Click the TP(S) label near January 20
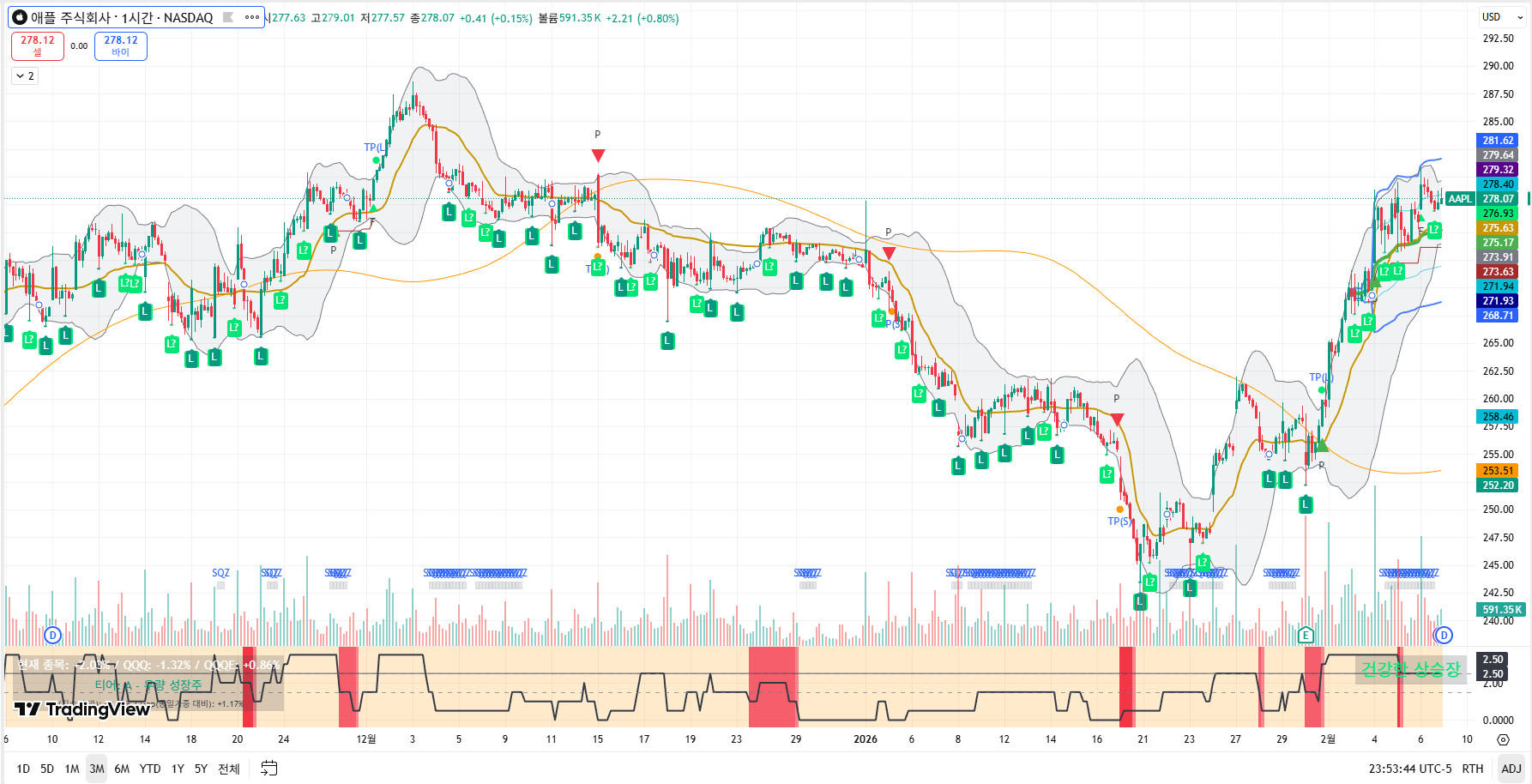 [1119, 522]
